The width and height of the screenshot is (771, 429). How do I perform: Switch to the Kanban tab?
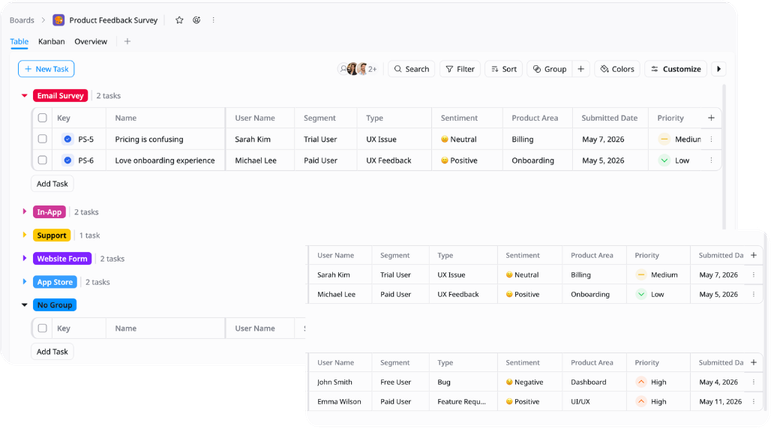pos(52,41)
